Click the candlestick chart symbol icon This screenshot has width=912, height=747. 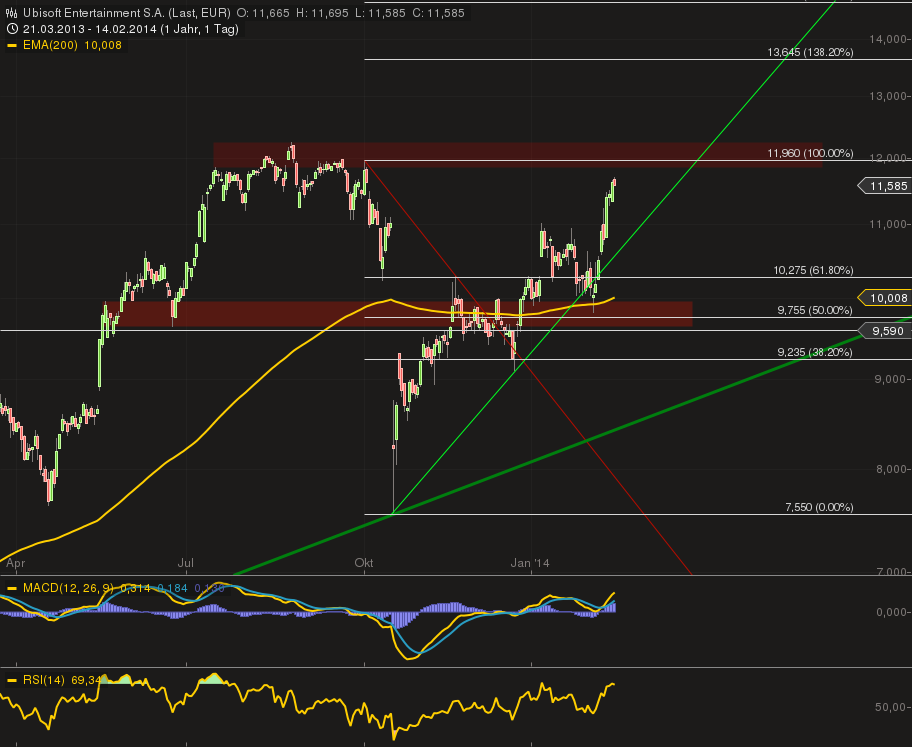pyautogui.click(x=10, y=13)
